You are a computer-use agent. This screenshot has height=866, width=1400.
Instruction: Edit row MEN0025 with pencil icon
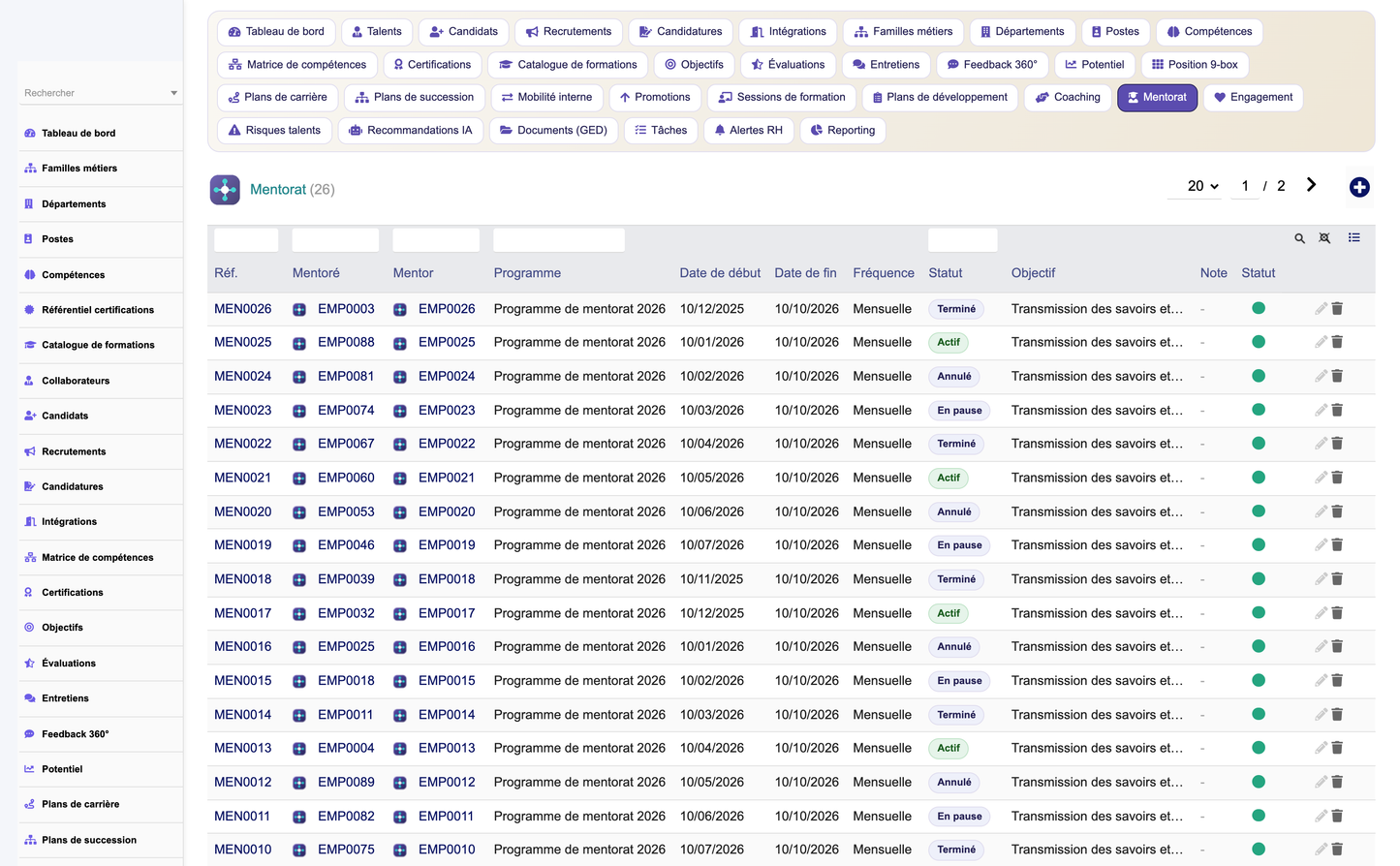pos(1321,342)
